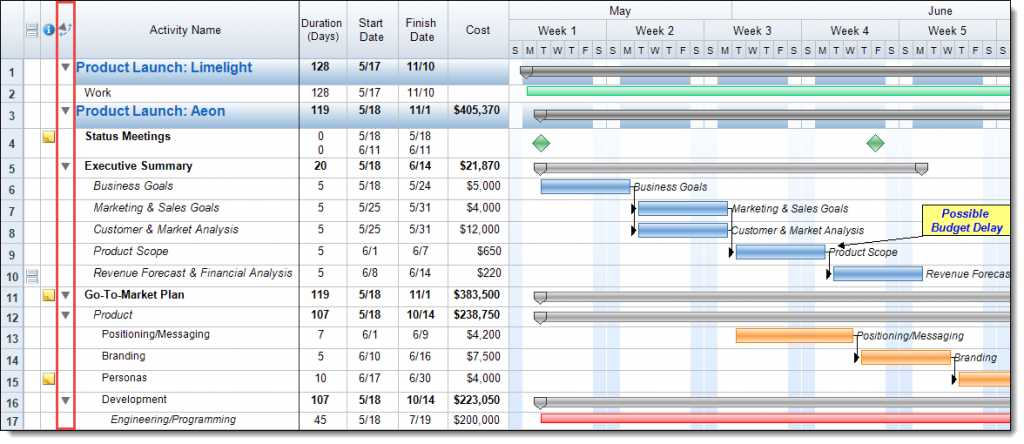Click the blue info icon in the header
Screen dimensions: 1024x444
(48, 30)
